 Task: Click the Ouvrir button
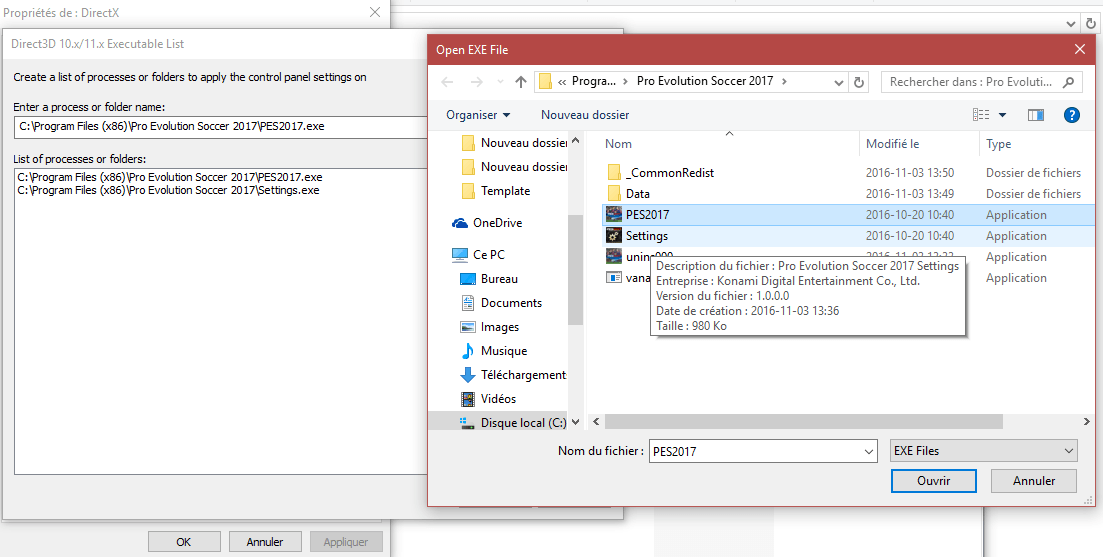coord(933,481)
